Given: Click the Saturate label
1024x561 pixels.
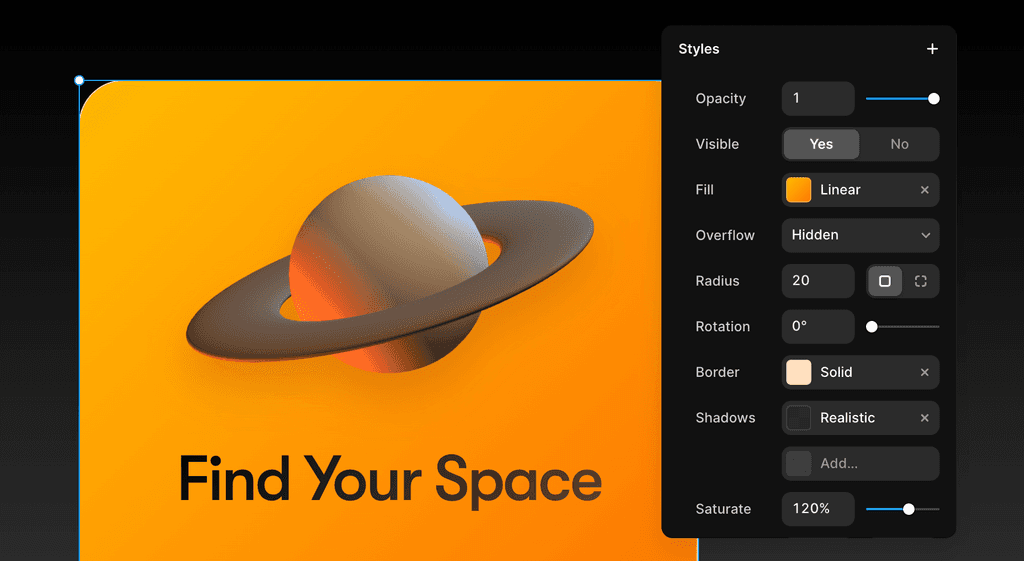Looking at the screenshot, I should [723, 509].
